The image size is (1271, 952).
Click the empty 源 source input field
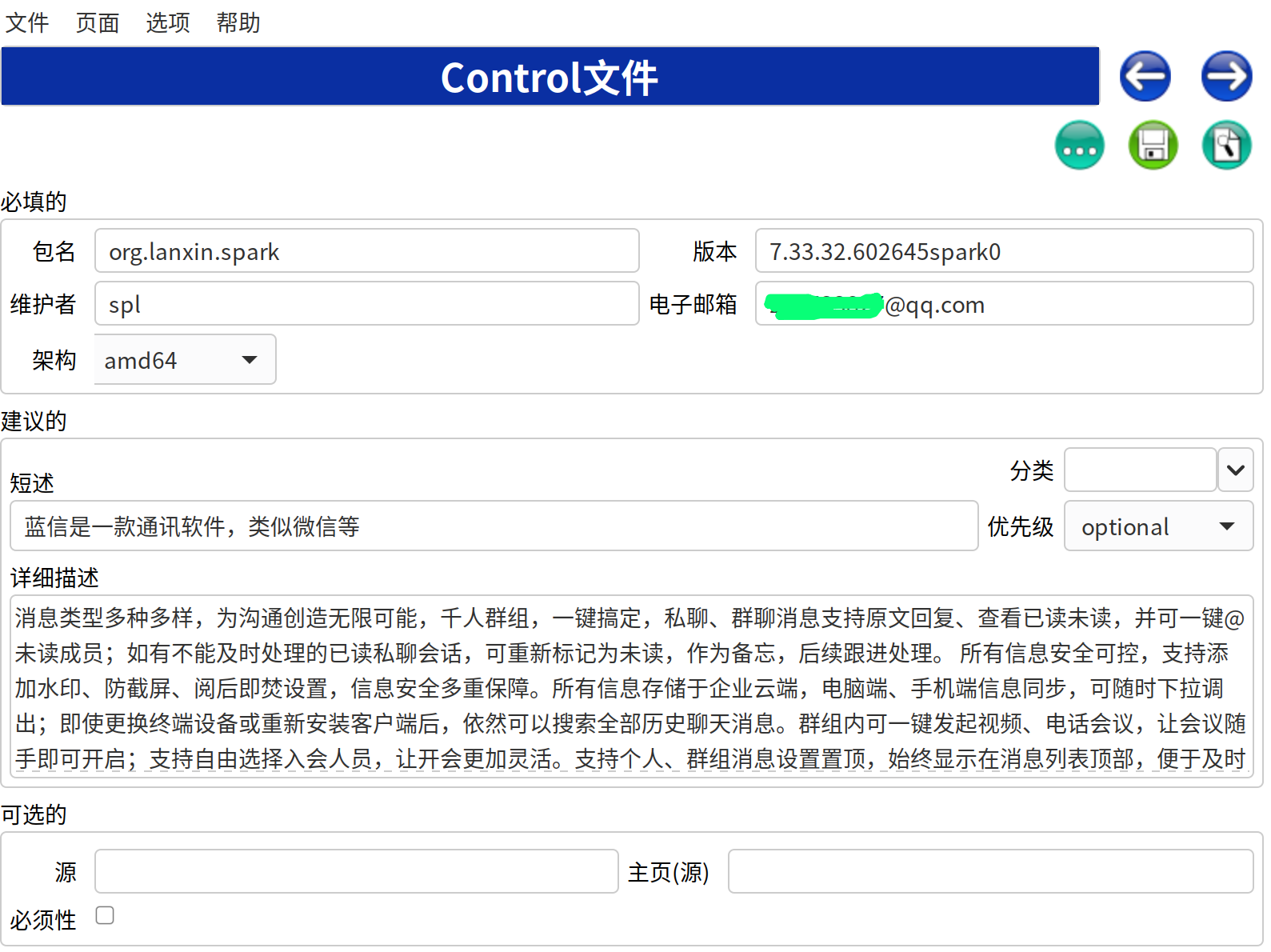(x=357, y=872)
